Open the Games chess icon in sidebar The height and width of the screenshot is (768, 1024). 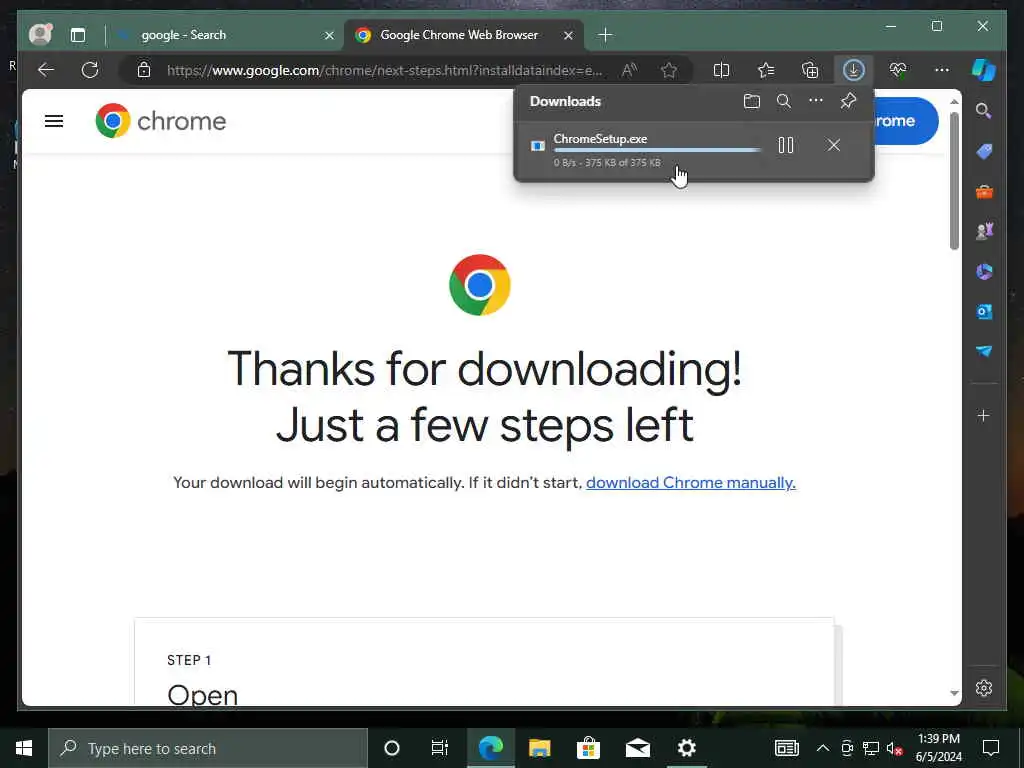[984, 231]
